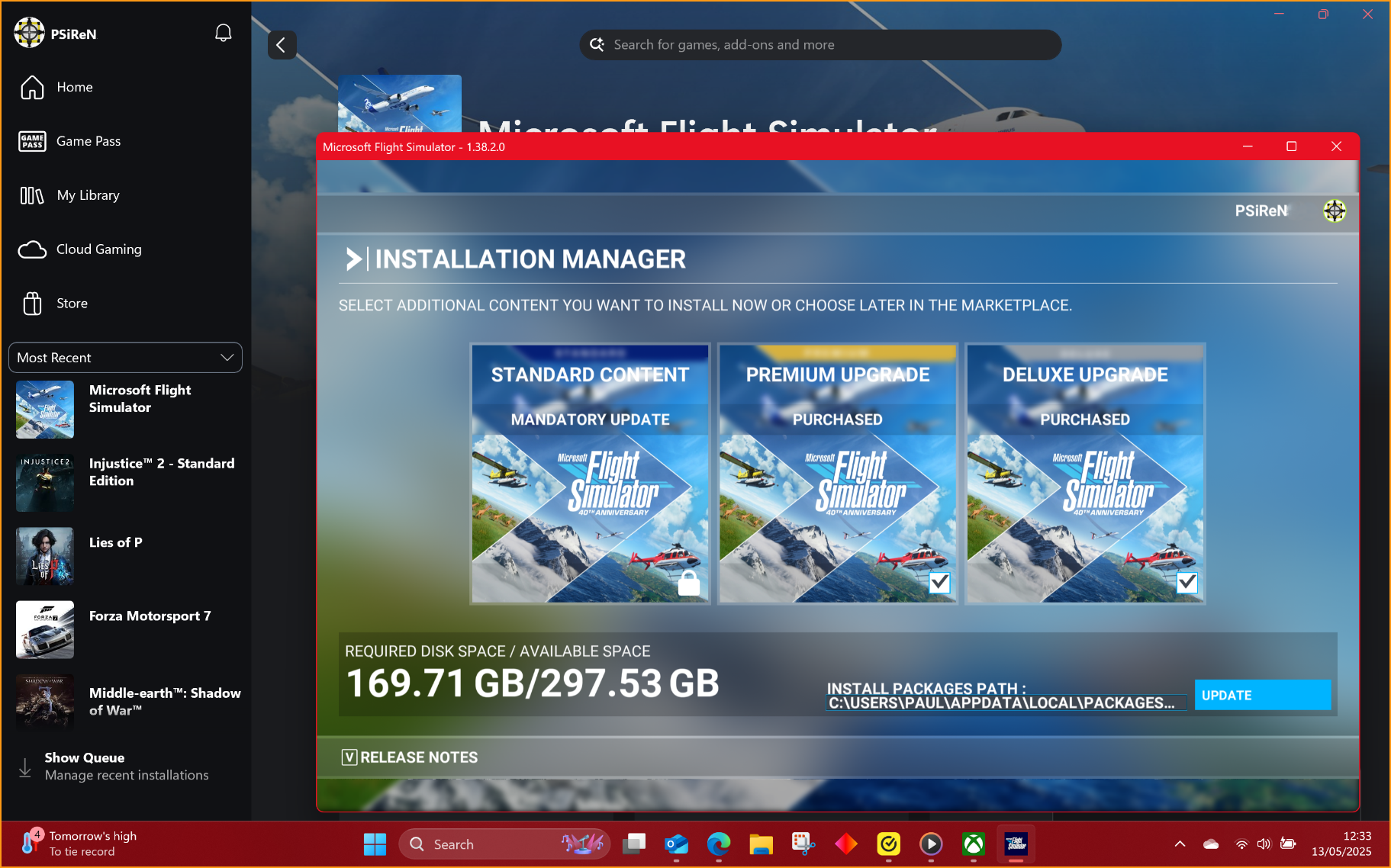The width and height of the screenshot is (1391, 868).
Task: Open the clock and date panel
Action: (x=1341, y=844)
